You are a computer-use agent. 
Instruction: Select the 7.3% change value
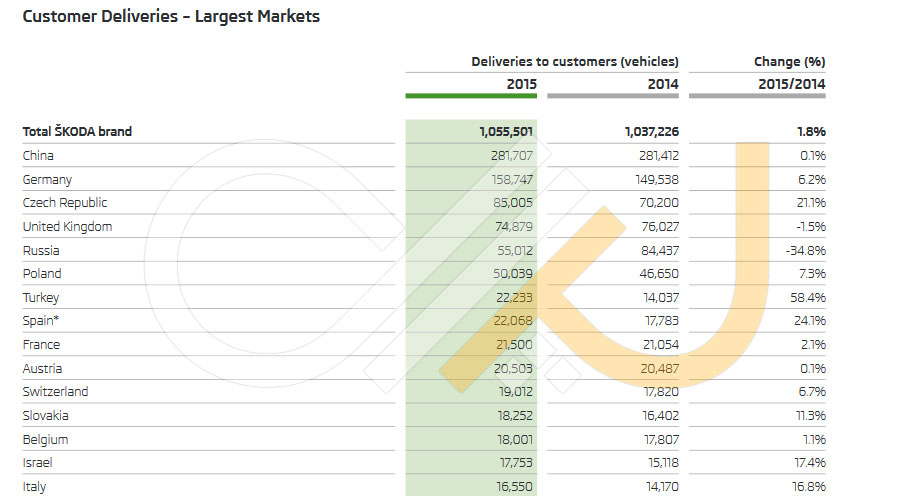tap(812, 273)
